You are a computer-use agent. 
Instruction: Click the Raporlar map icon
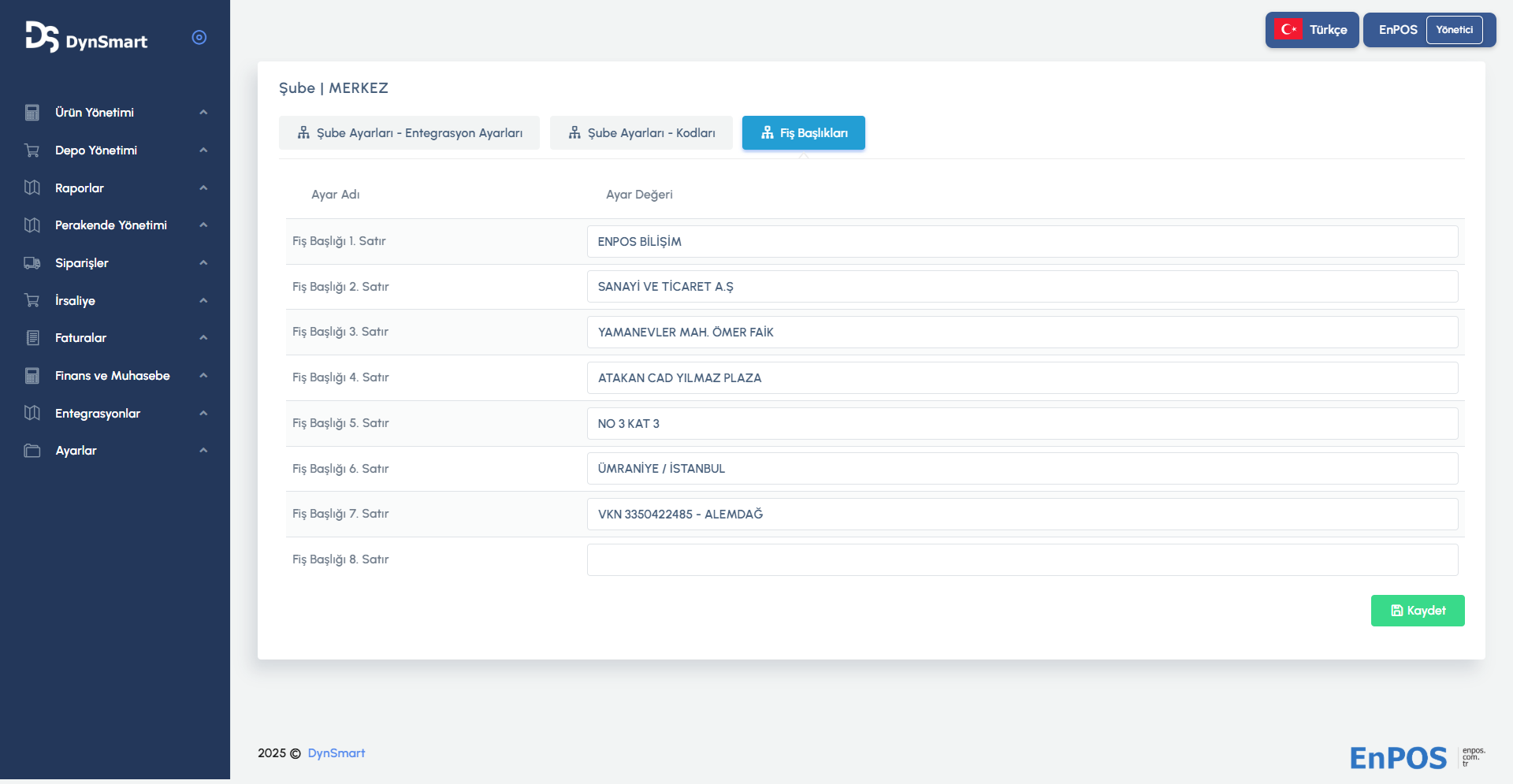tap(32, 188)
